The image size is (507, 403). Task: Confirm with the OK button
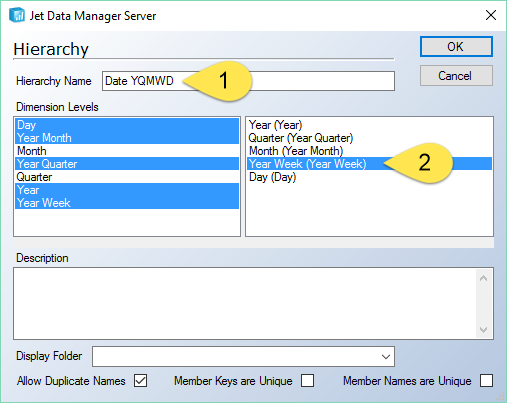click(456, 47)
